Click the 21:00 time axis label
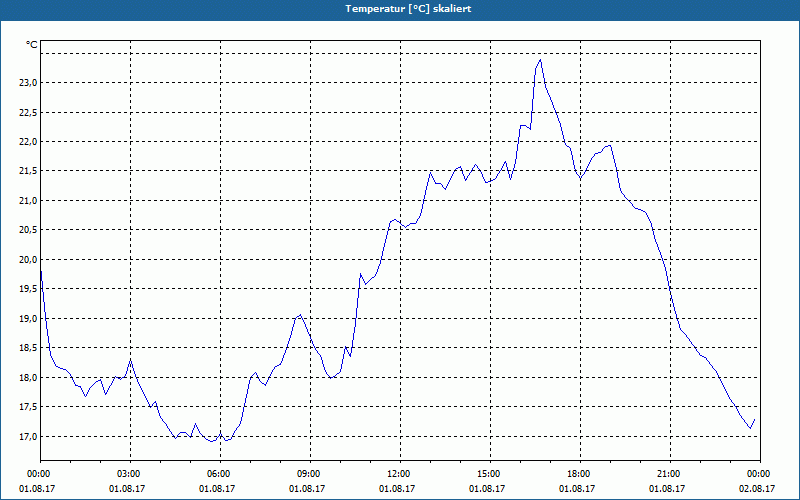The height and width of the screenshot is (500, 800). 670,474
